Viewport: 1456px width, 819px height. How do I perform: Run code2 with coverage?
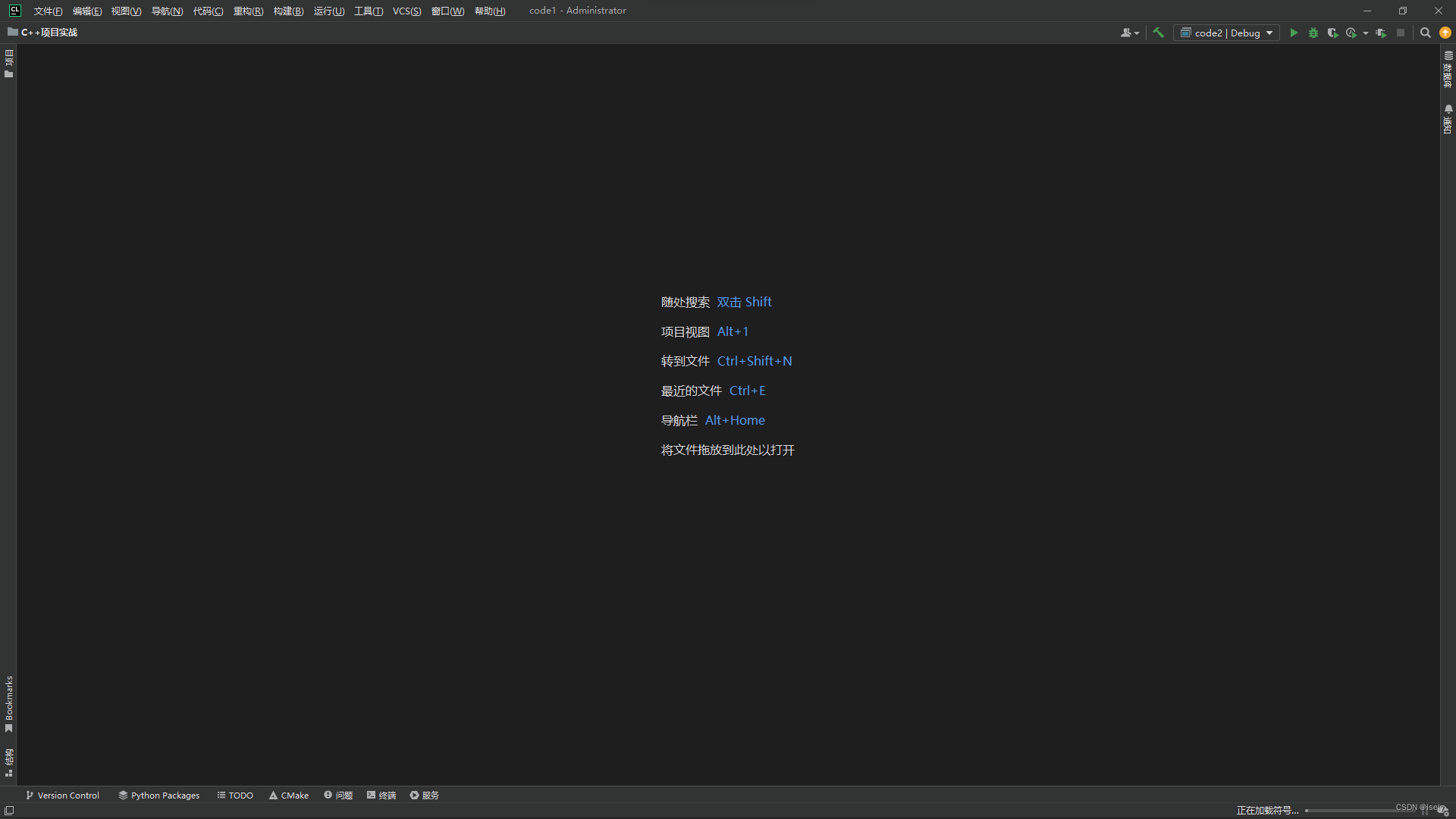pyautogui.click(x=1332, y=33)
